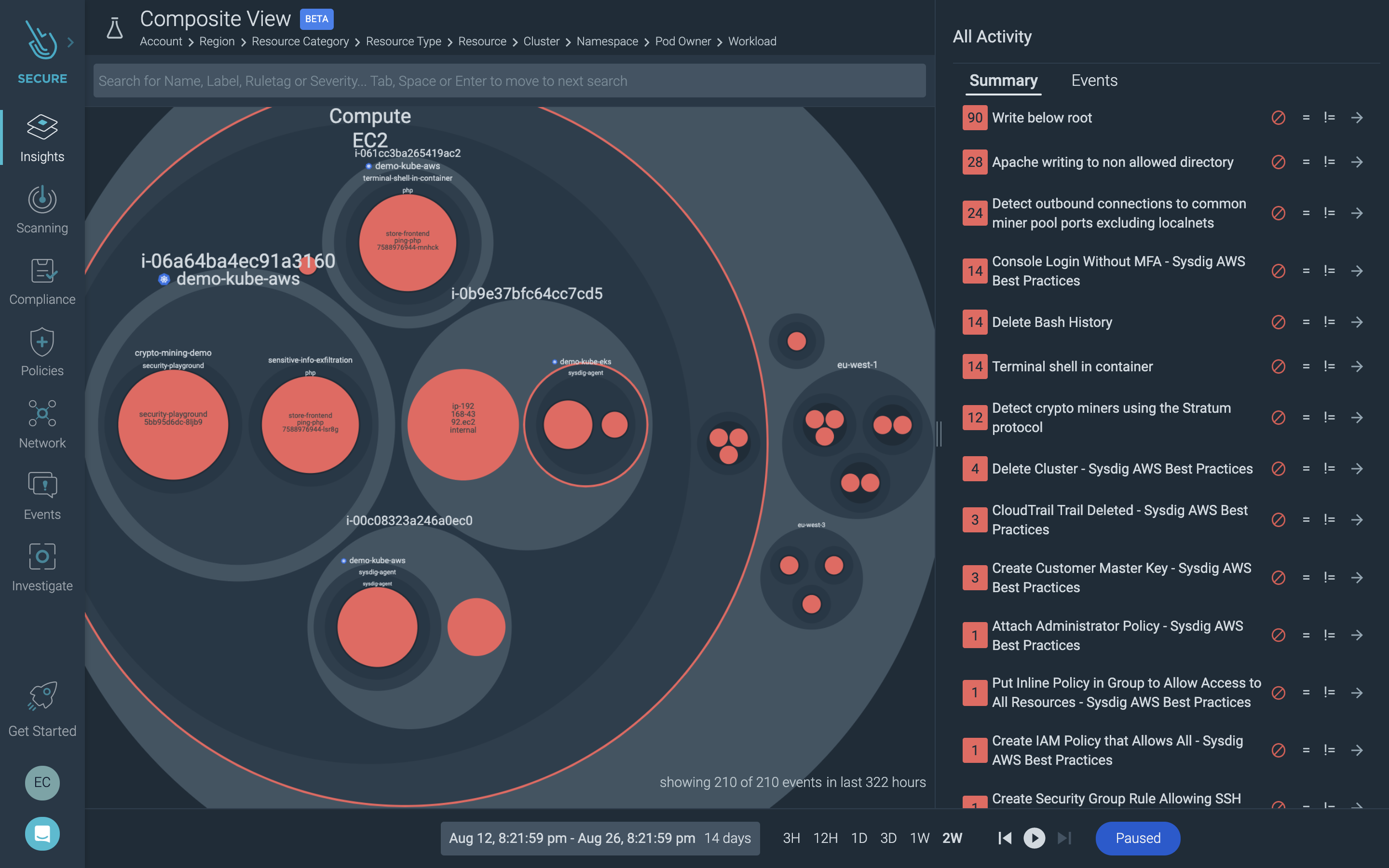The image size is (1389, 868).
Task: Switch to the Events tab
Action: tap(1094, 81)
